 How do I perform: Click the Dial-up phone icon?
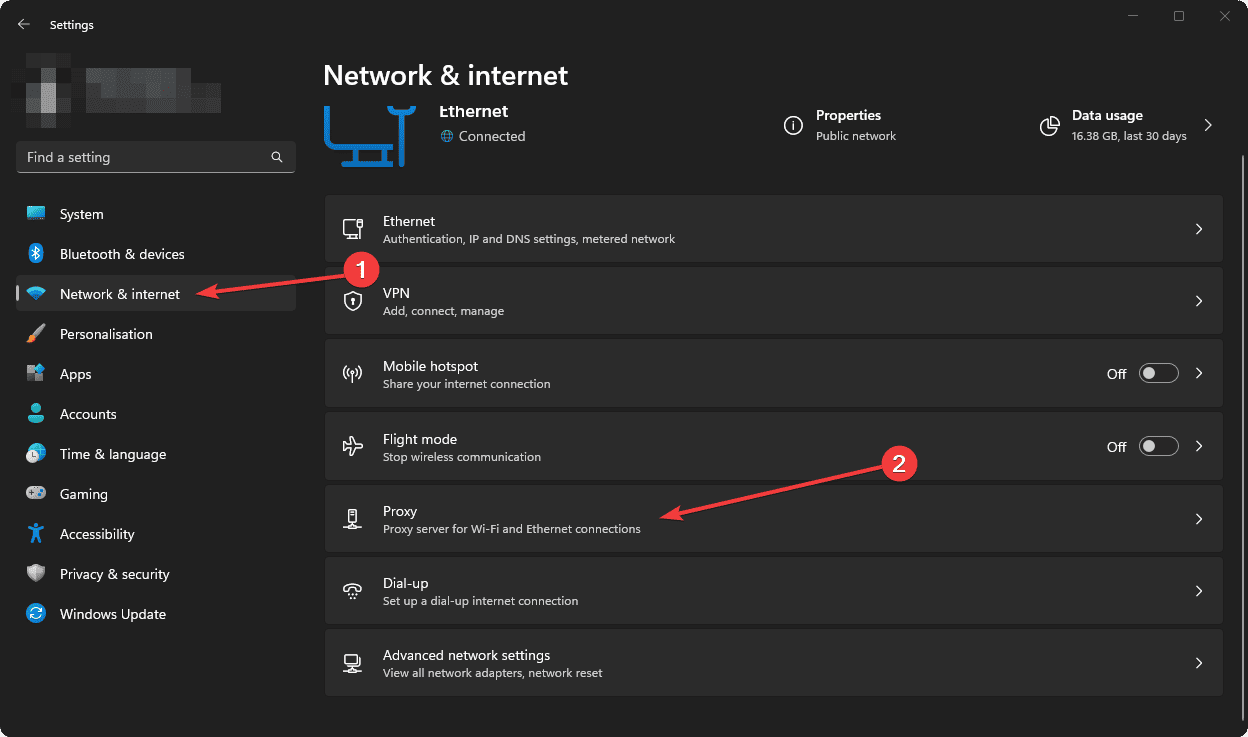tap(353, 590)
